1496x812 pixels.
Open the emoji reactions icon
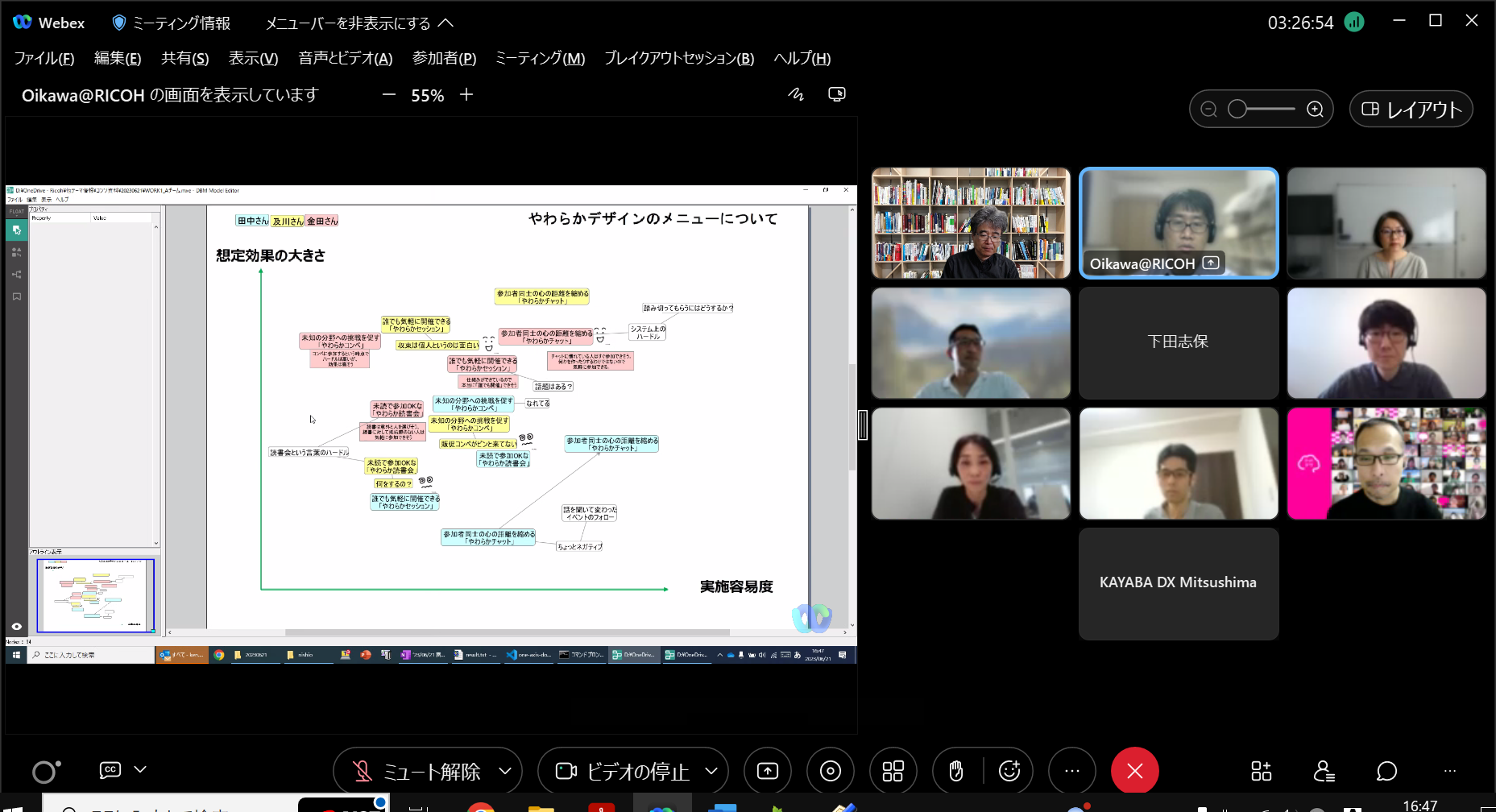1009,771
